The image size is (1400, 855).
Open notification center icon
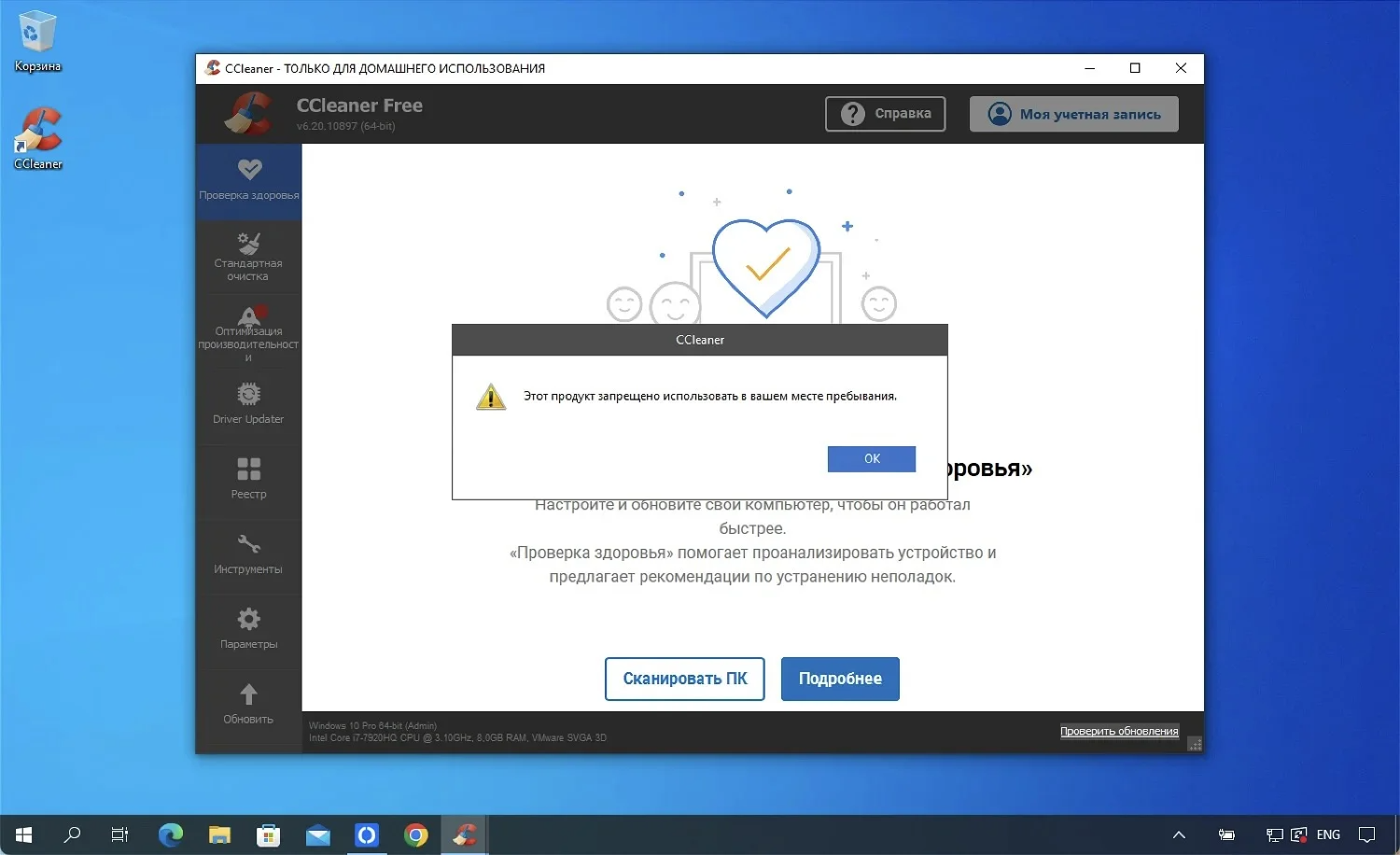1367,834
